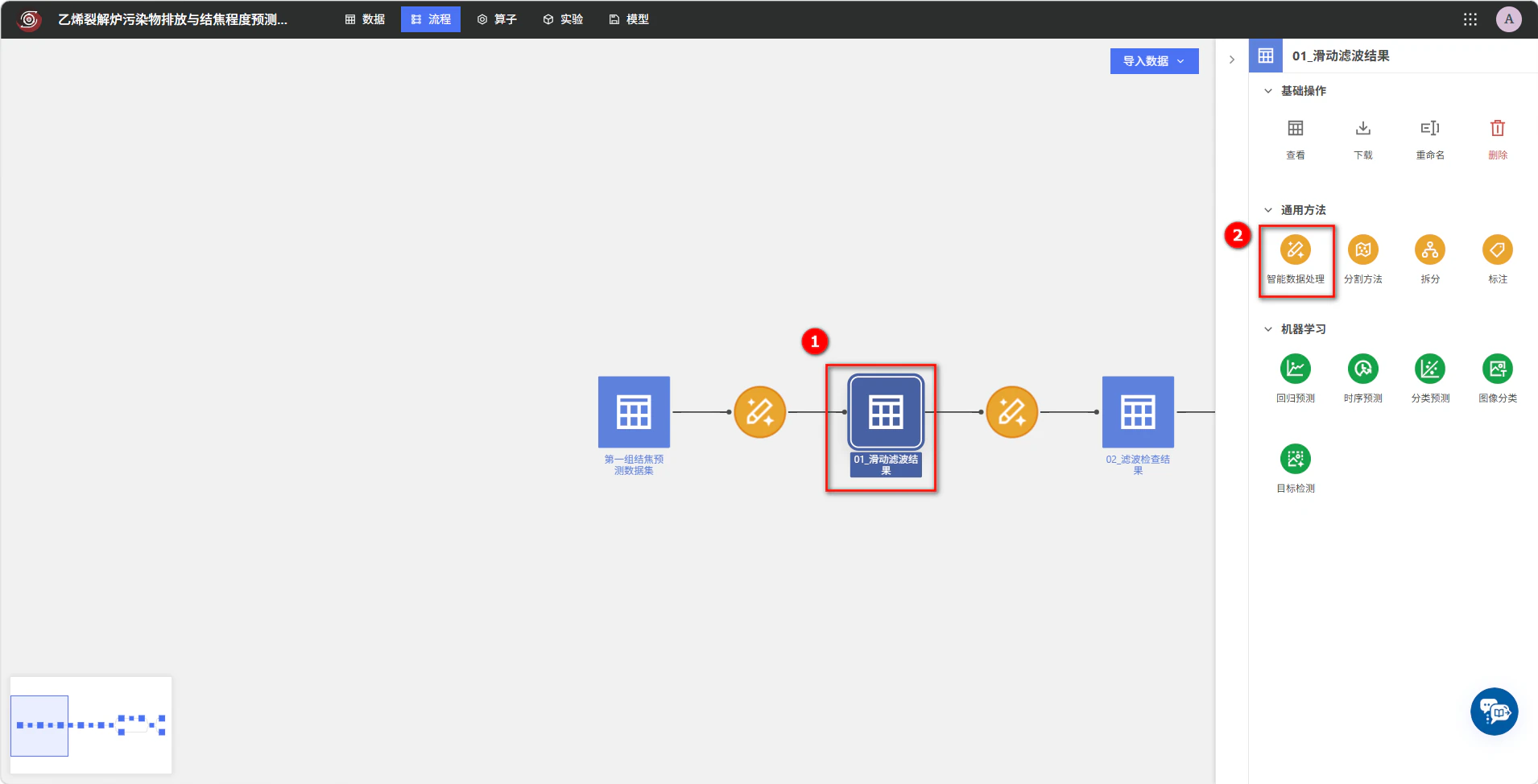Click the application logo at top left
Image resolution: width=1538 pixels, height=784 pixels.
[29, 19]
